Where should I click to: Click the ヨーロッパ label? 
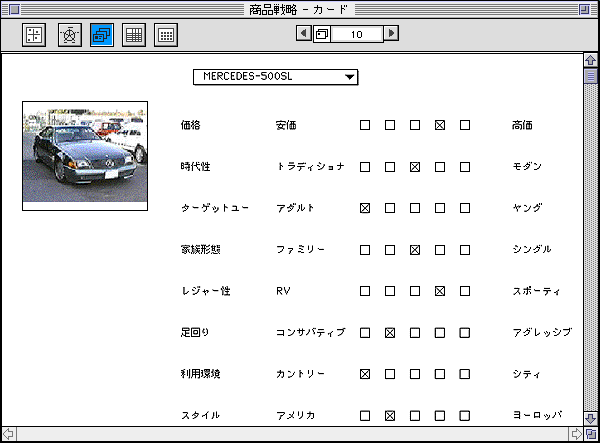click(537, 415)
